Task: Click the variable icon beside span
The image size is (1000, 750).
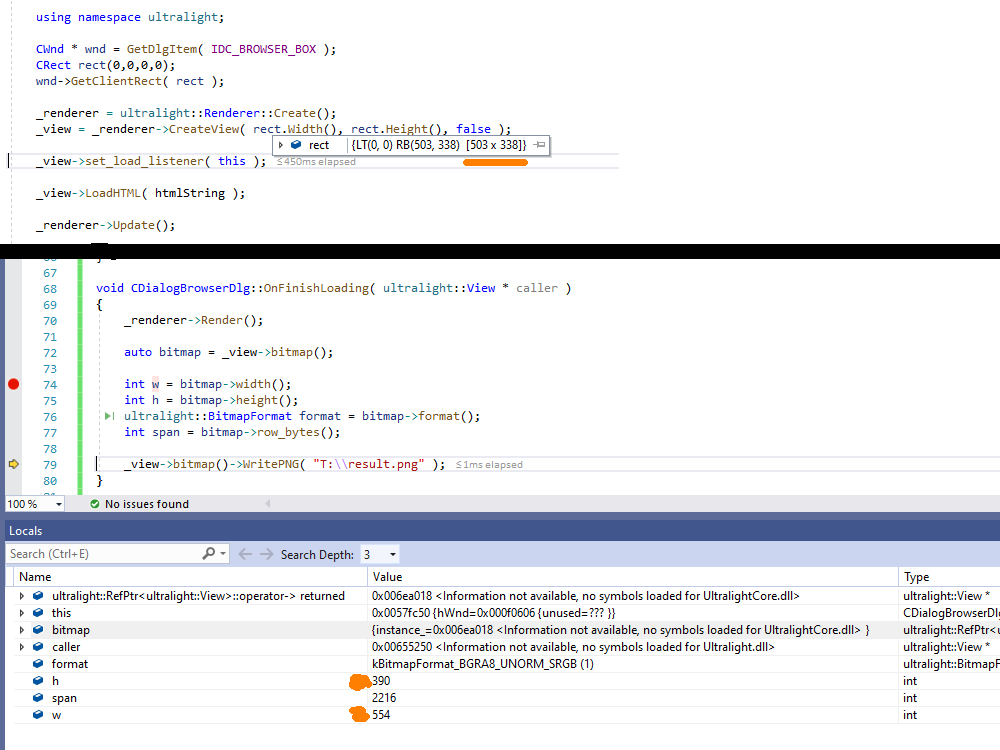Action: click(x=38, y=698)
